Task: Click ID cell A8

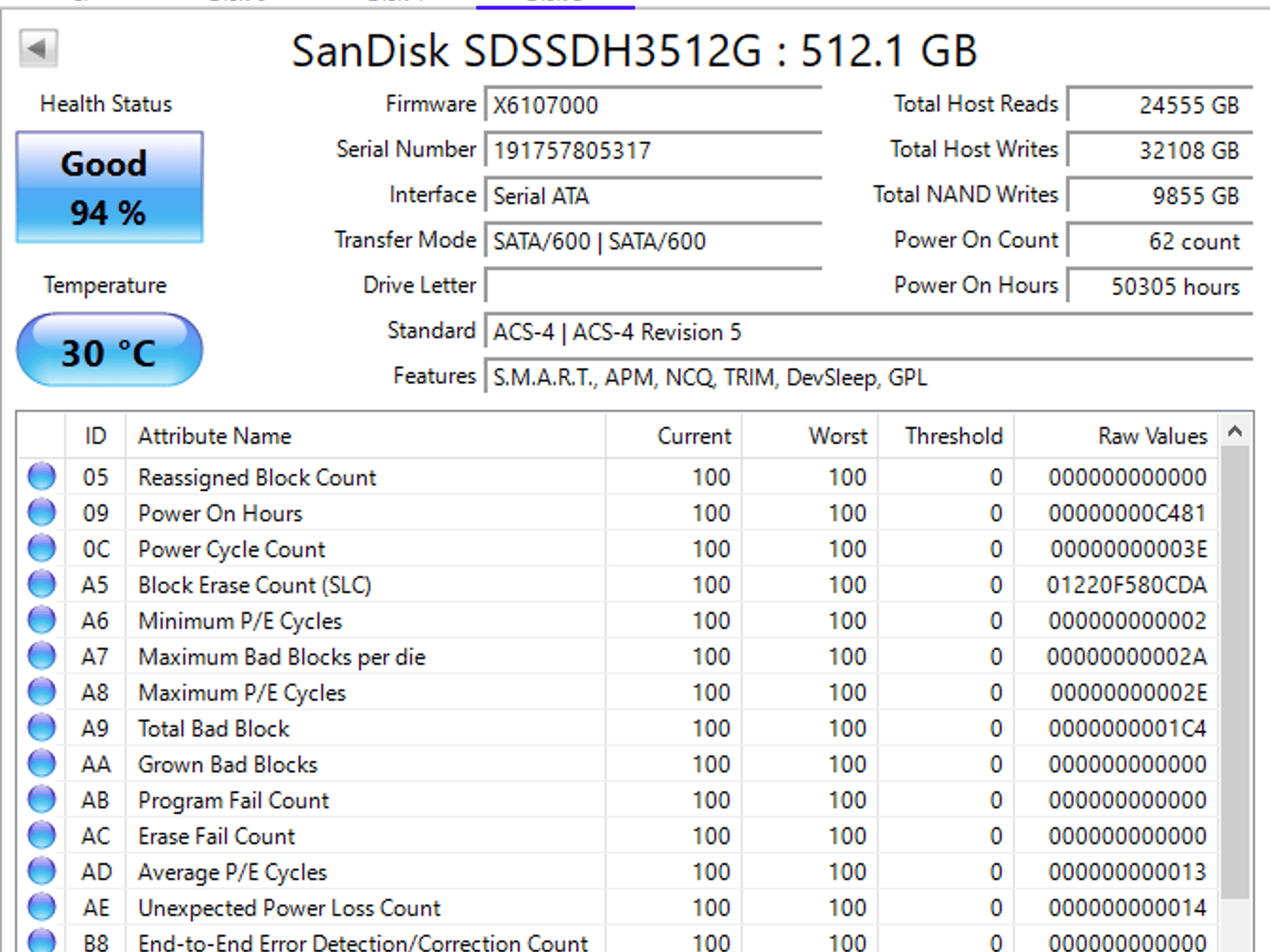Action: [x=95, y=692]
